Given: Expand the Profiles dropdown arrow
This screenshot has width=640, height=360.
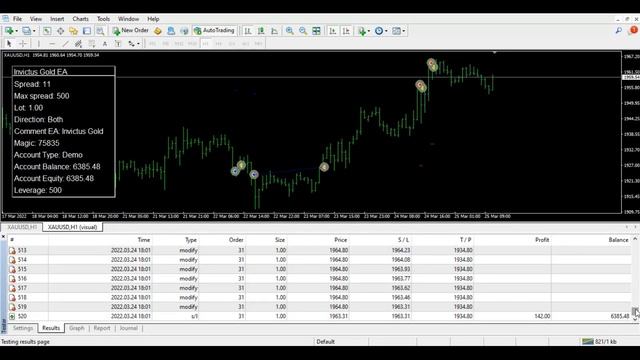Looking at the screenshot, I should (34, 31).
